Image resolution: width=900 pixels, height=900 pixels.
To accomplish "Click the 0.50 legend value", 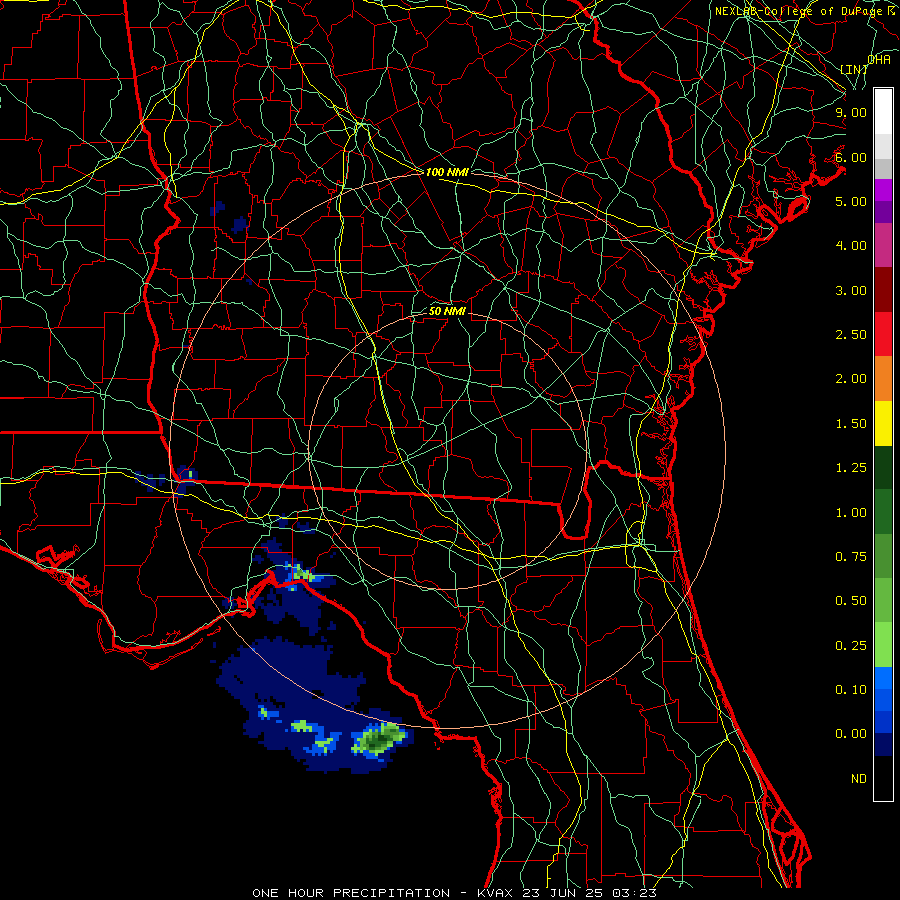I will pos(851,601).
